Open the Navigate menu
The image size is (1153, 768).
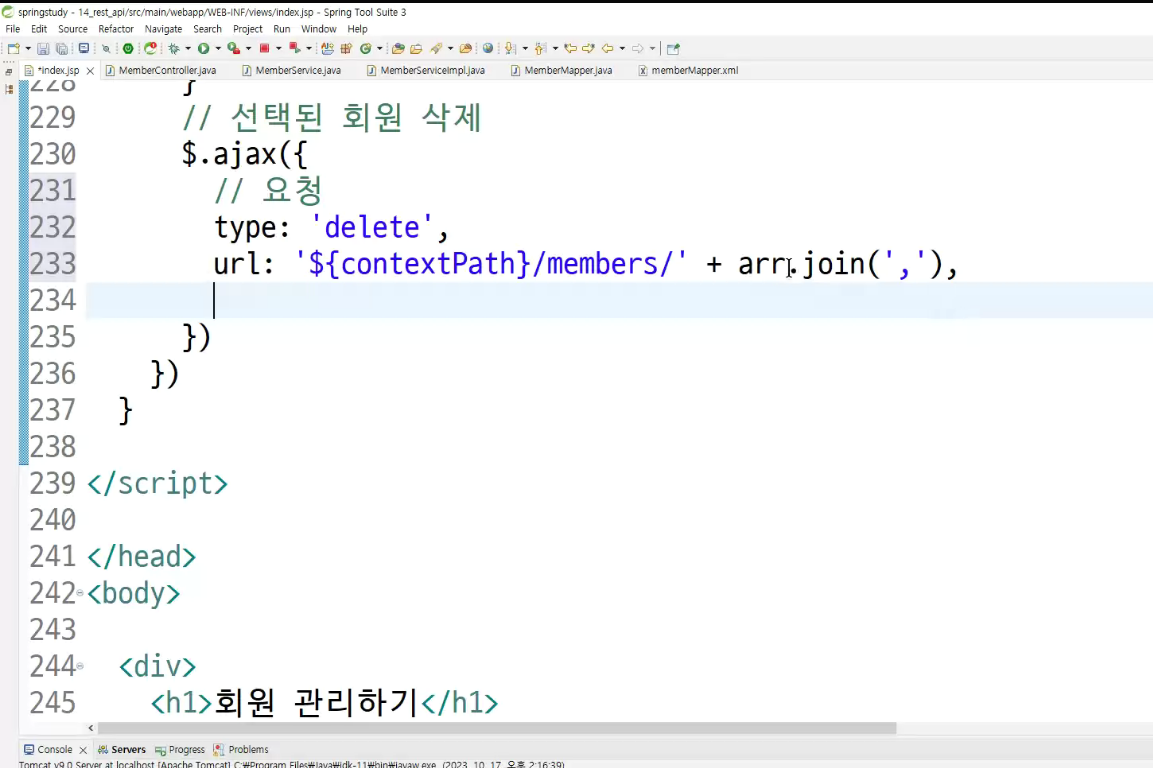163,29
